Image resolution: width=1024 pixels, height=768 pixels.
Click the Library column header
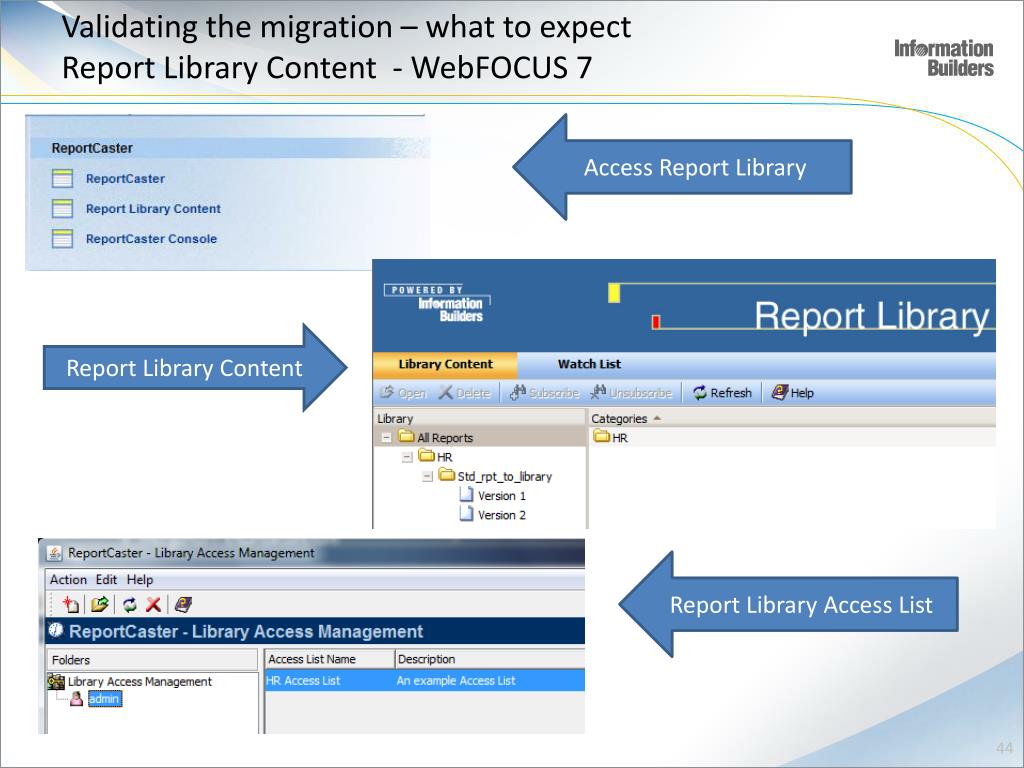pyautogui.click(x=479, y=419)
